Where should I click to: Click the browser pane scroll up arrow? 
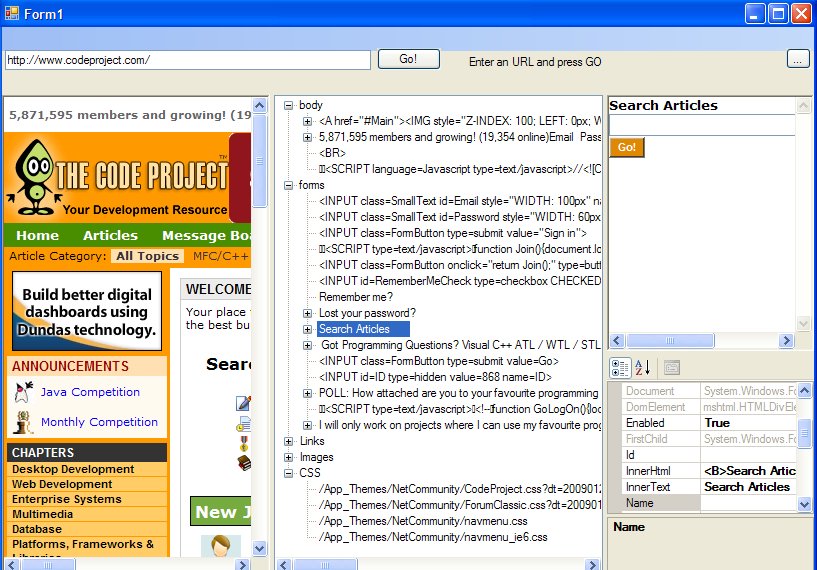point(259,105)
